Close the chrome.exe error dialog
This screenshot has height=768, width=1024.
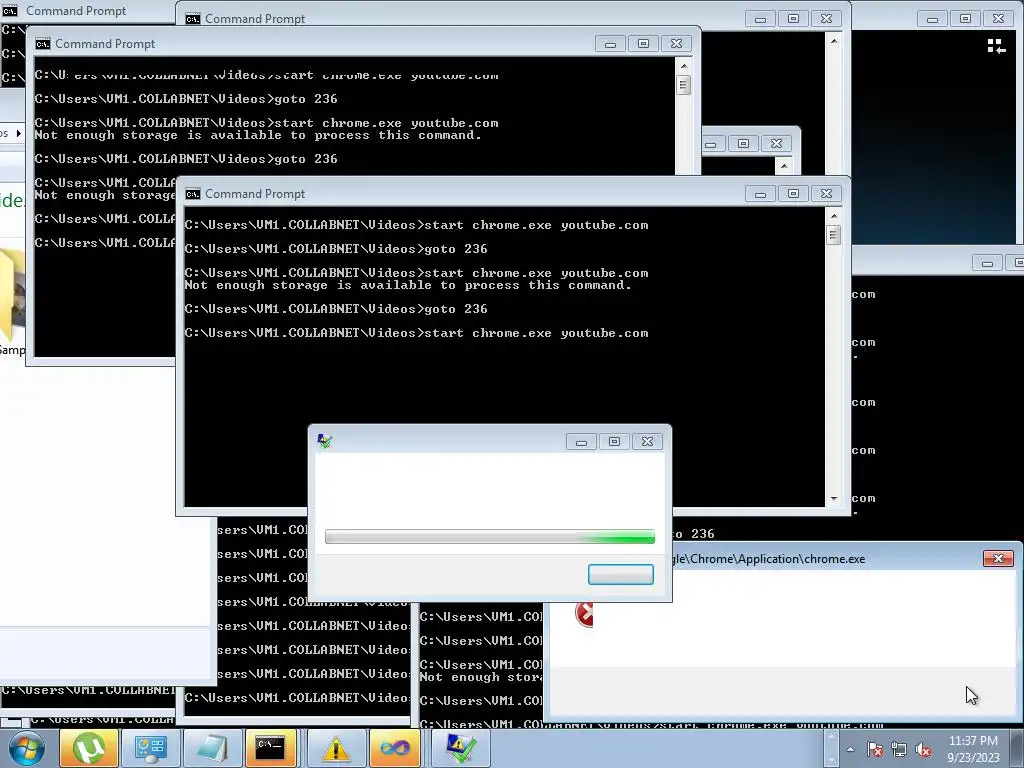pyautogui.click(x=998, y=558)
